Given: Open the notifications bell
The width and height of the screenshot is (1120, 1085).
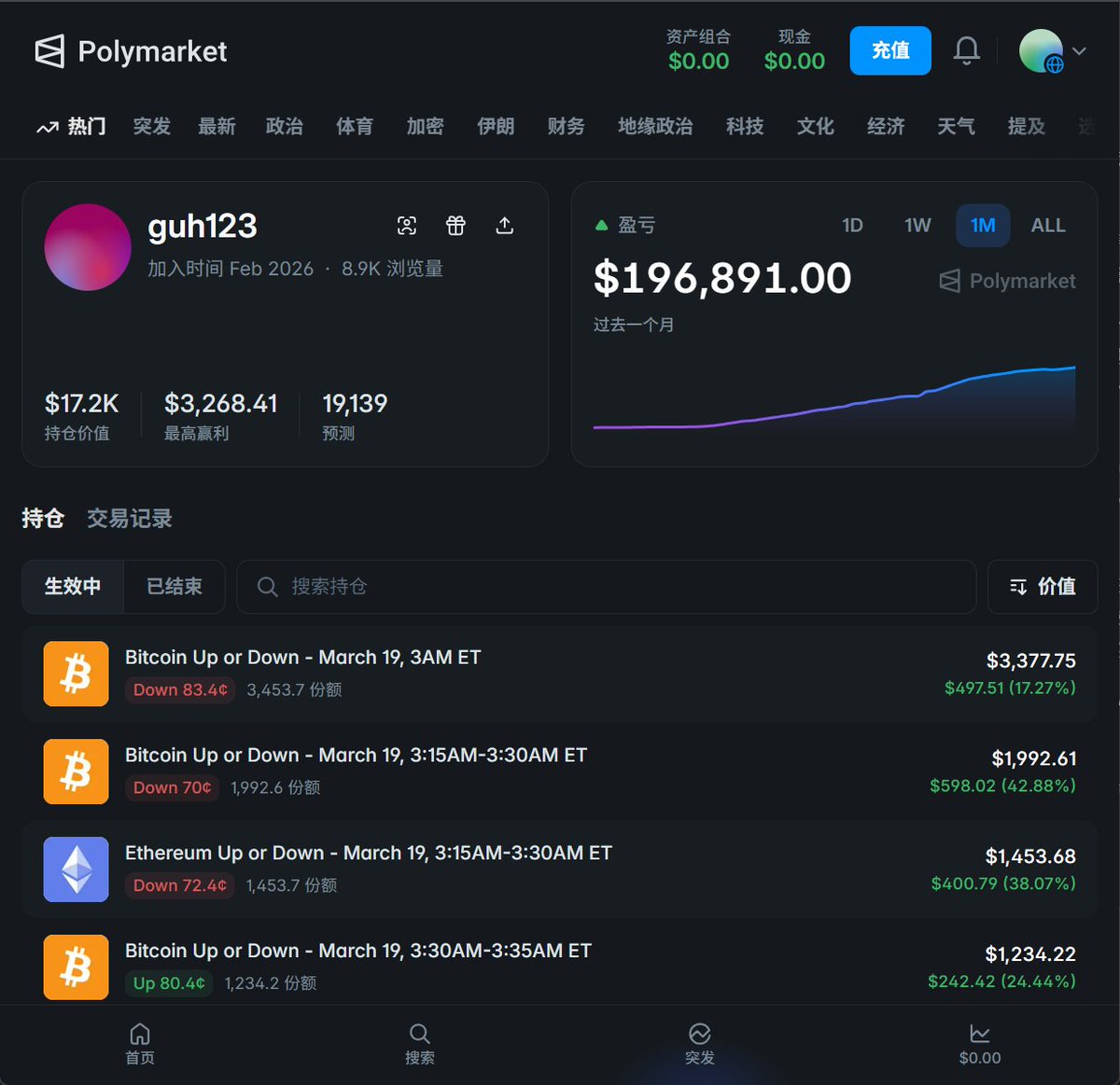Looking at the screenshot, I should click(x=966, y=50).
